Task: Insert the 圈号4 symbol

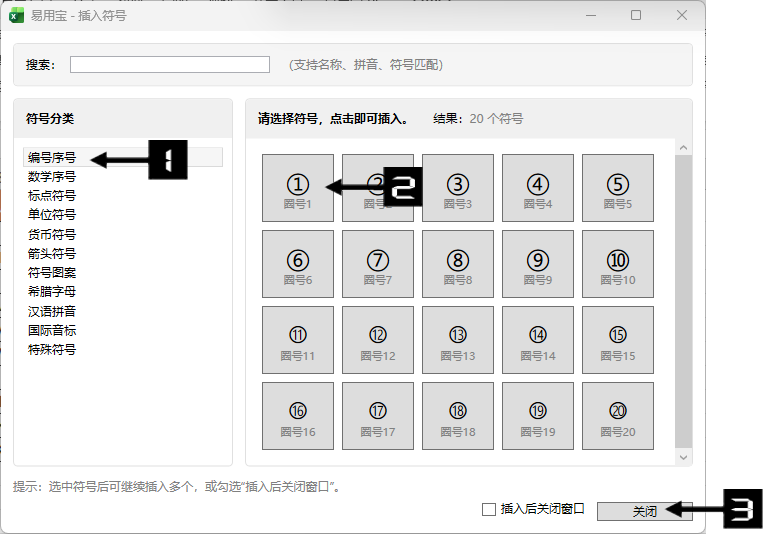Action: (x=537, y=190)
